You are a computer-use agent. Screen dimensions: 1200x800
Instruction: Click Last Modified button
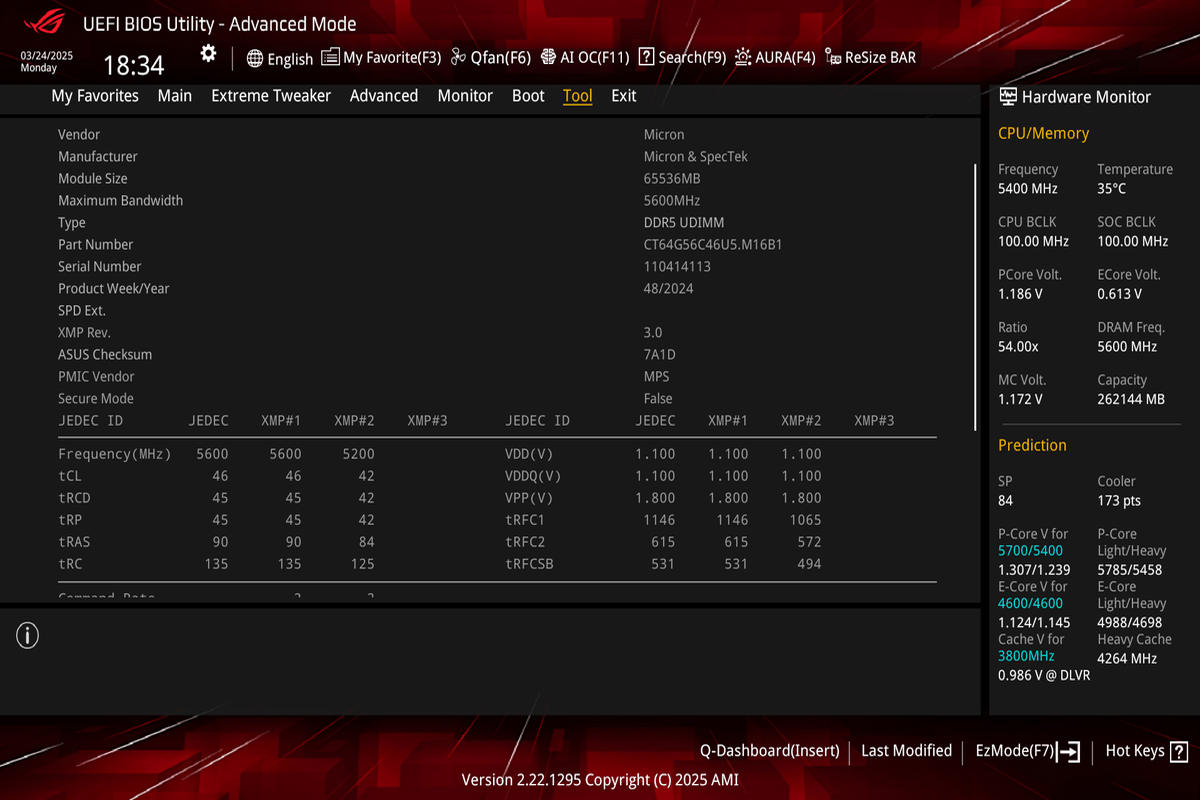coord(906,751)
